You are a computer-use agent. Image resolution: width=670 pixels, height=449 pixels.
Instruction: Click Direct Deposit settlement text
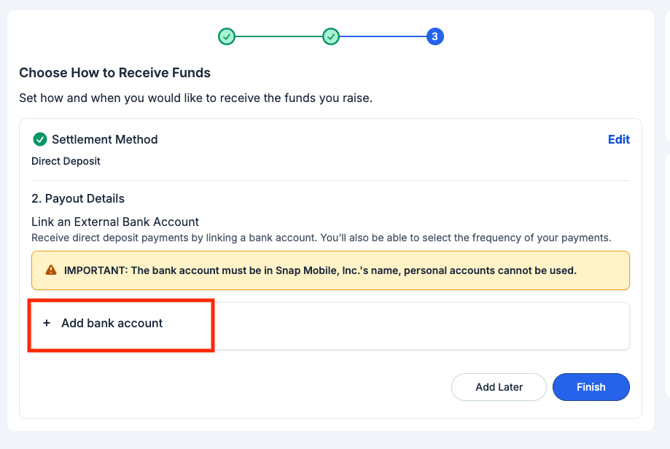[66, 161]
